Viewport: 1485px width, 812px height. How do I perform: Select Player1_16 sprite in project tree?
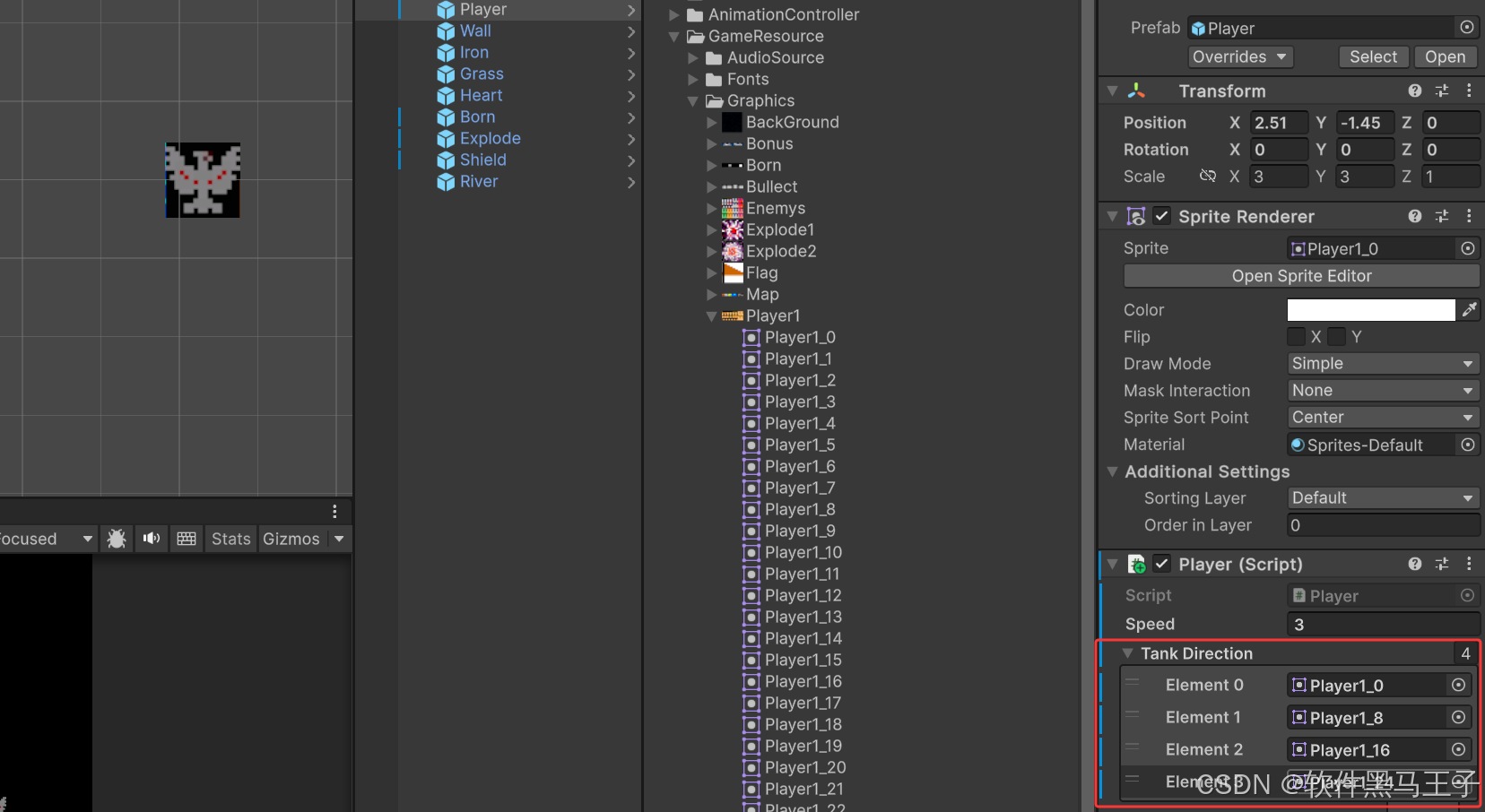point(803,681)
